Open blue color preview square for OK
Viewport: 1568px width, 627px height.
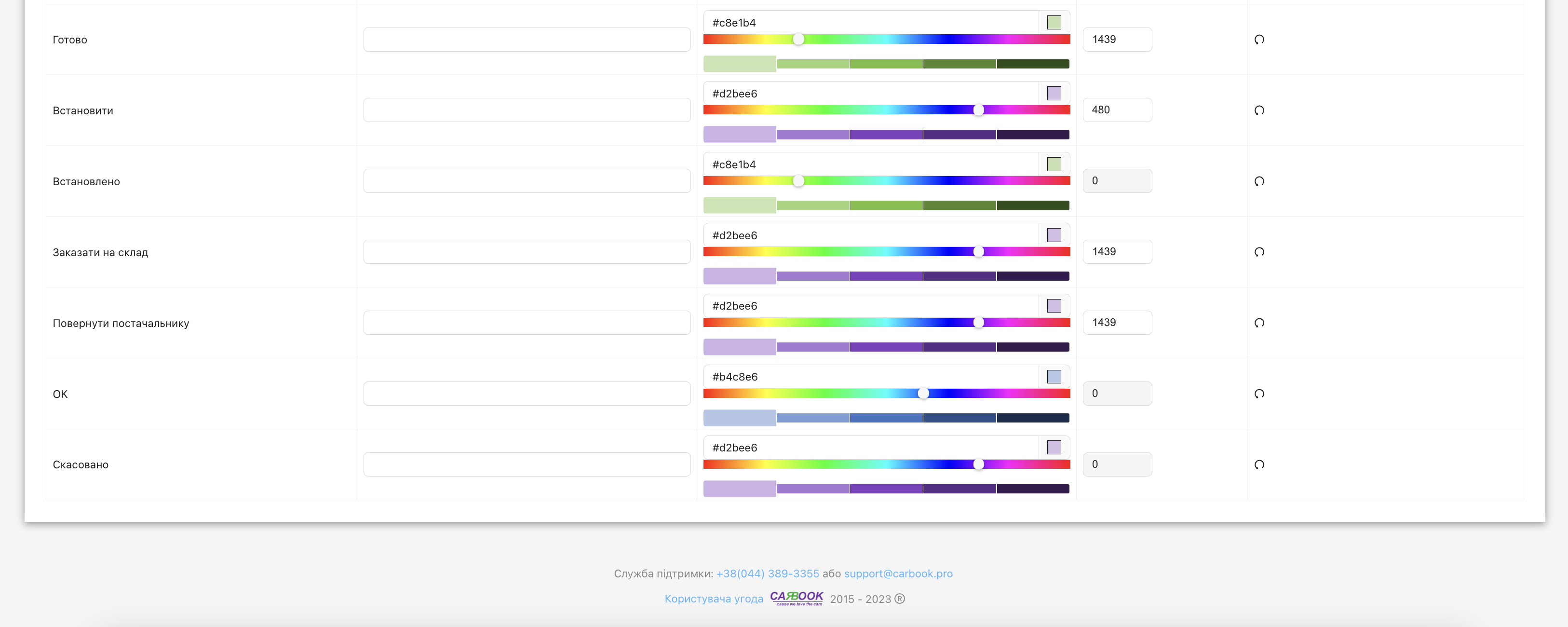pos(1054,377)
